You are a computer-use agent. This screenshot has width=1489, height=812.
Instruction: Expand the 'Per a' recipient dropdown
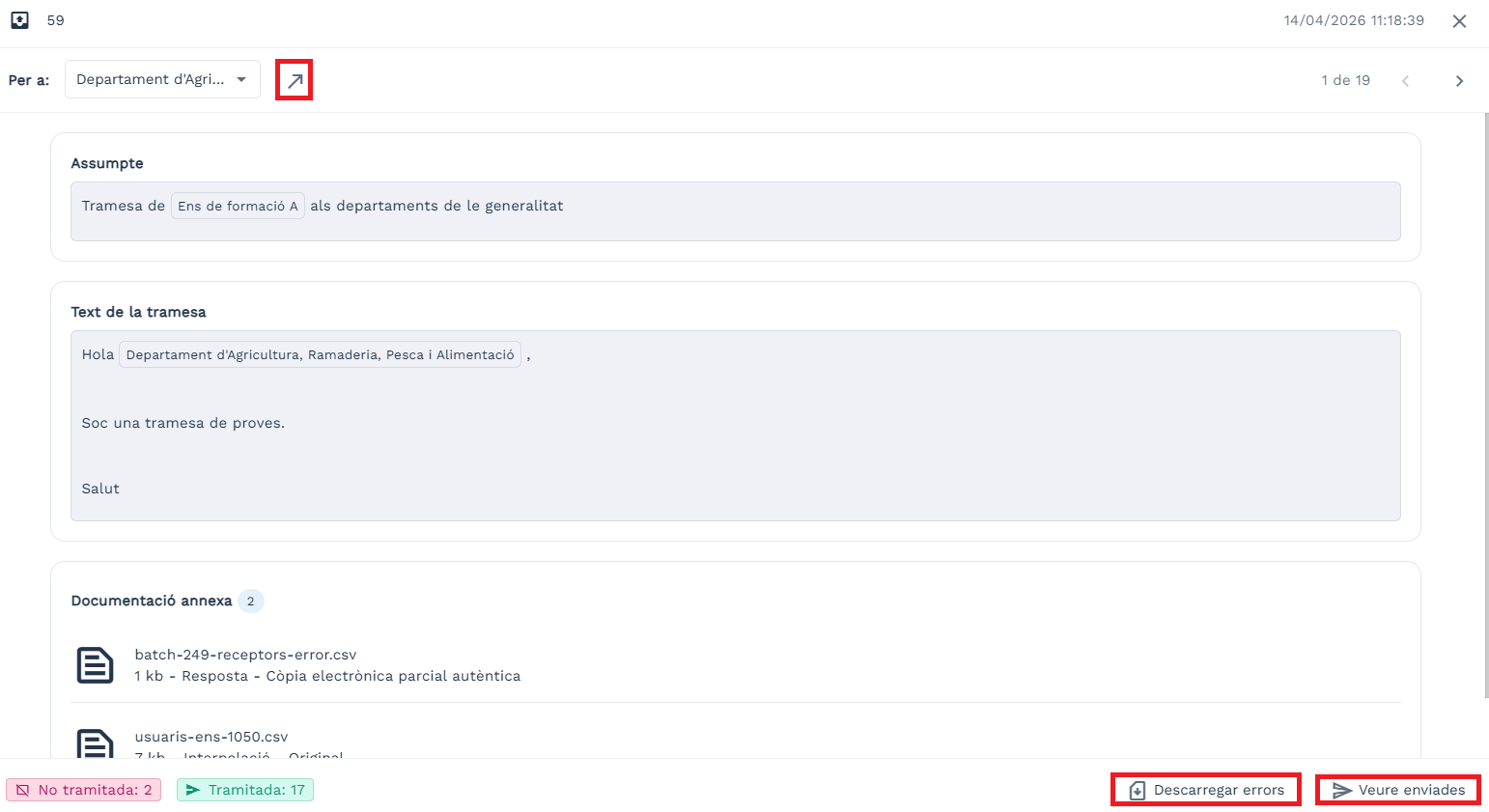(x=162, y=79)
